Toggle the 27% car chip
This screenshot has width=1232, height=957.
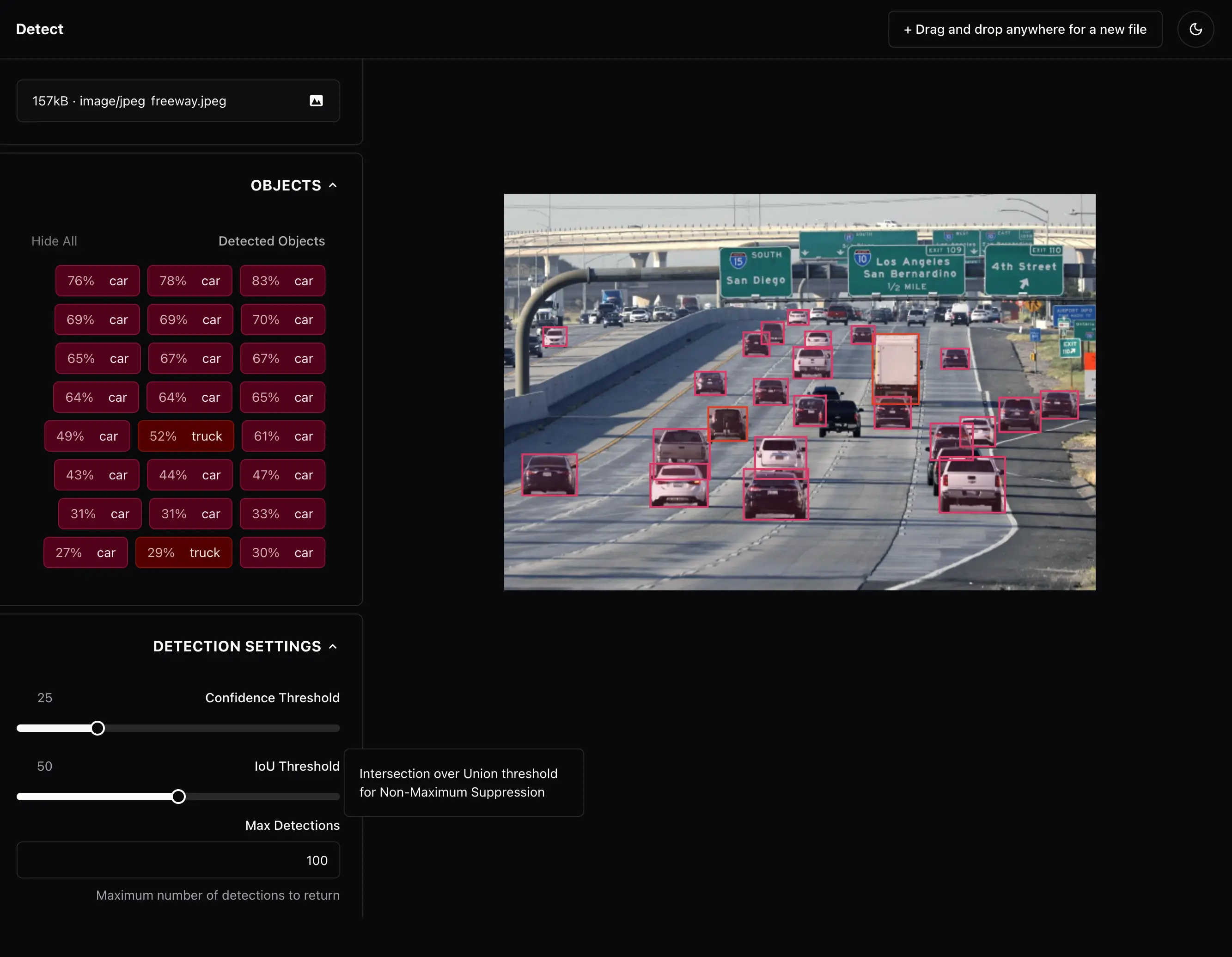pyautogui.click(x=85, y=553)
